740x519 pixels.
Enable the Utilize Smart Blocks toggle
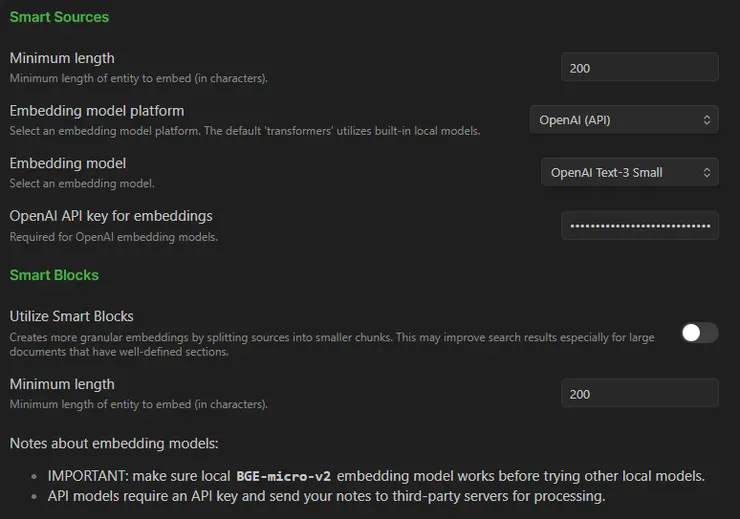(x=699, y=332)
